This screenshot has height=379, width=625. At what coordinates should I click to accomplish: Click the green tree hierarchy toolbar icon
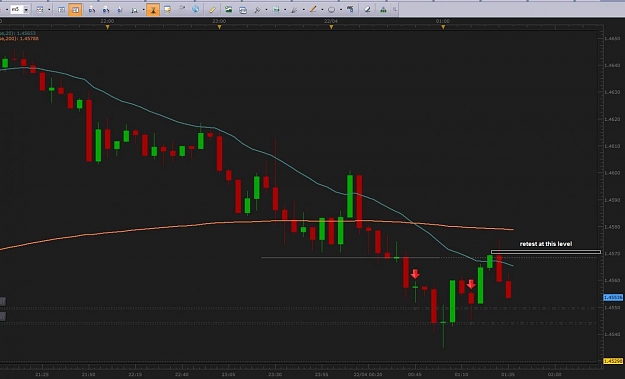pyautogui.click(x=383, y=10)
